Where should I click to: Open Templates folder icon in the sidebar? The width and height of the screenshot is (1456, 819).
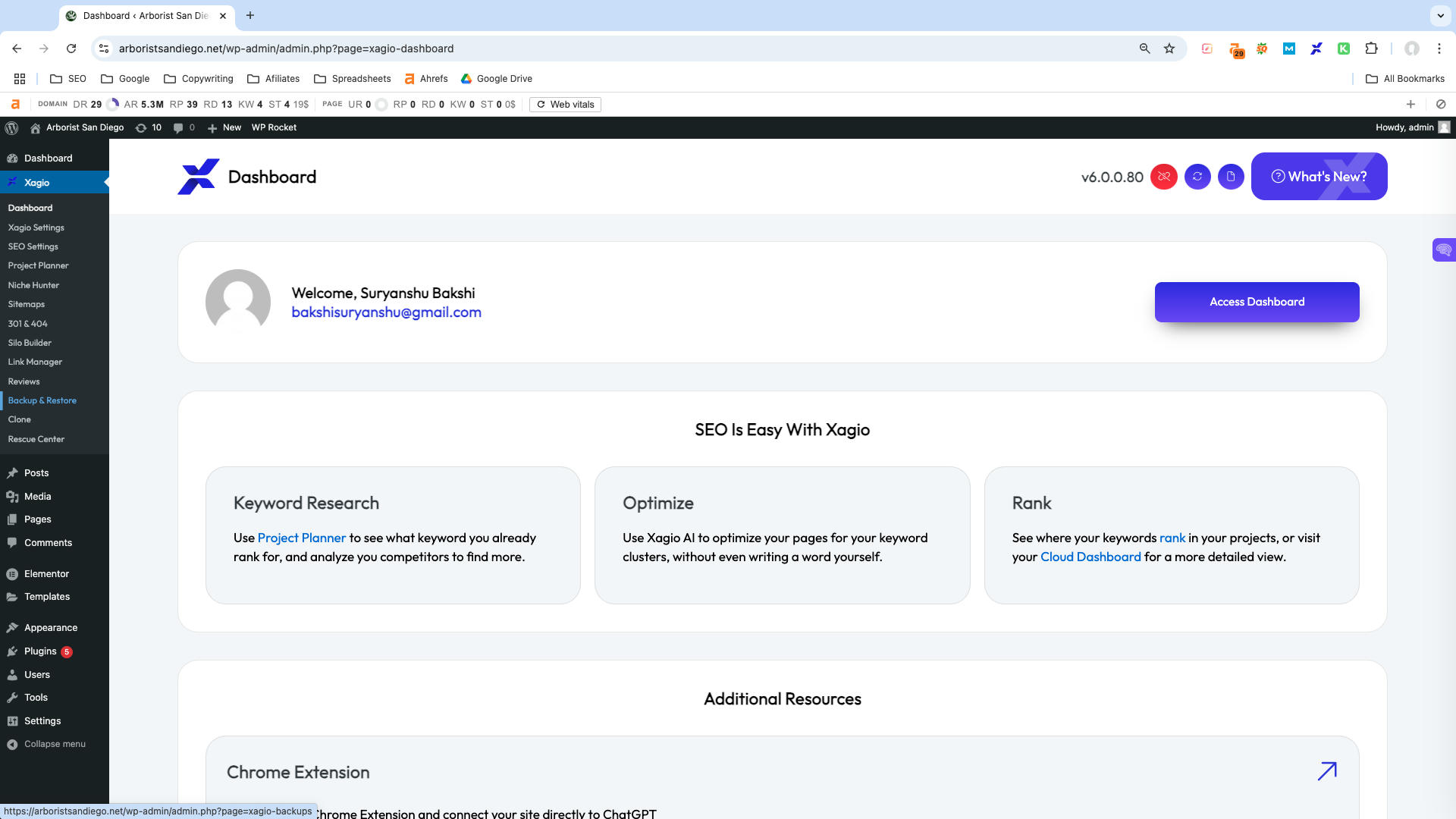pyautogui.click(x=12, y=597)
